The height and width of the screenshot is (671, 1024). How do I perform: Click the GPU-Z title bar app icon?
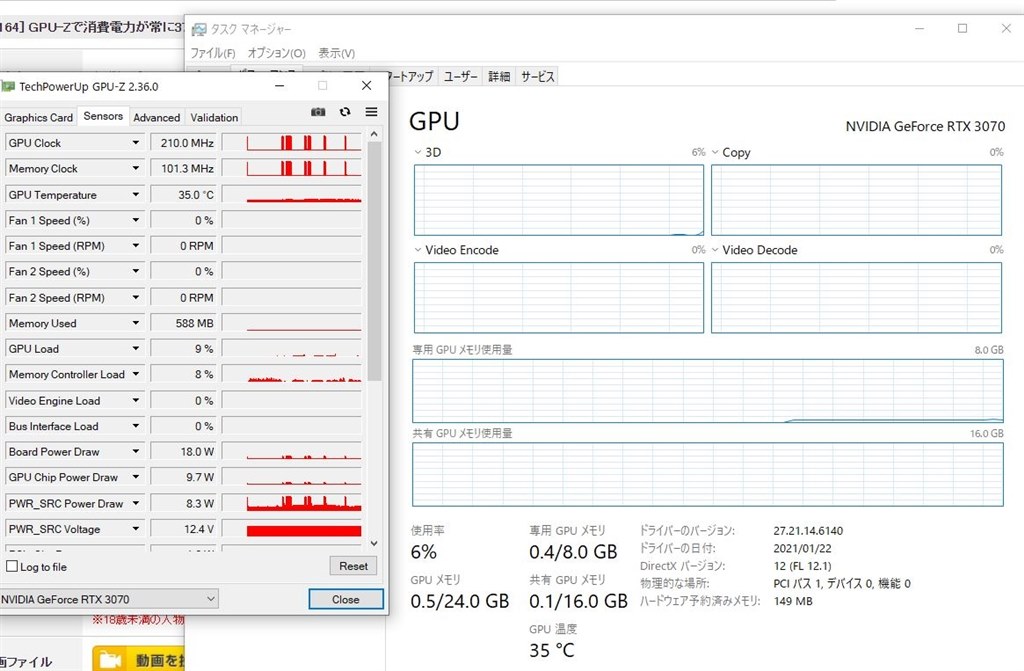8,86
